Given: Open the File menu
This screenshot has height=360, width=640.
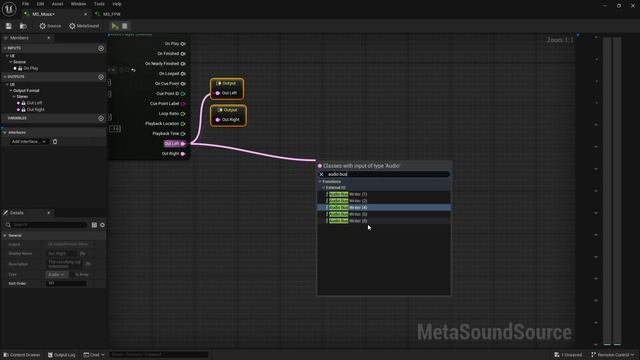Looking at the screenshot, I should point(25,4).
